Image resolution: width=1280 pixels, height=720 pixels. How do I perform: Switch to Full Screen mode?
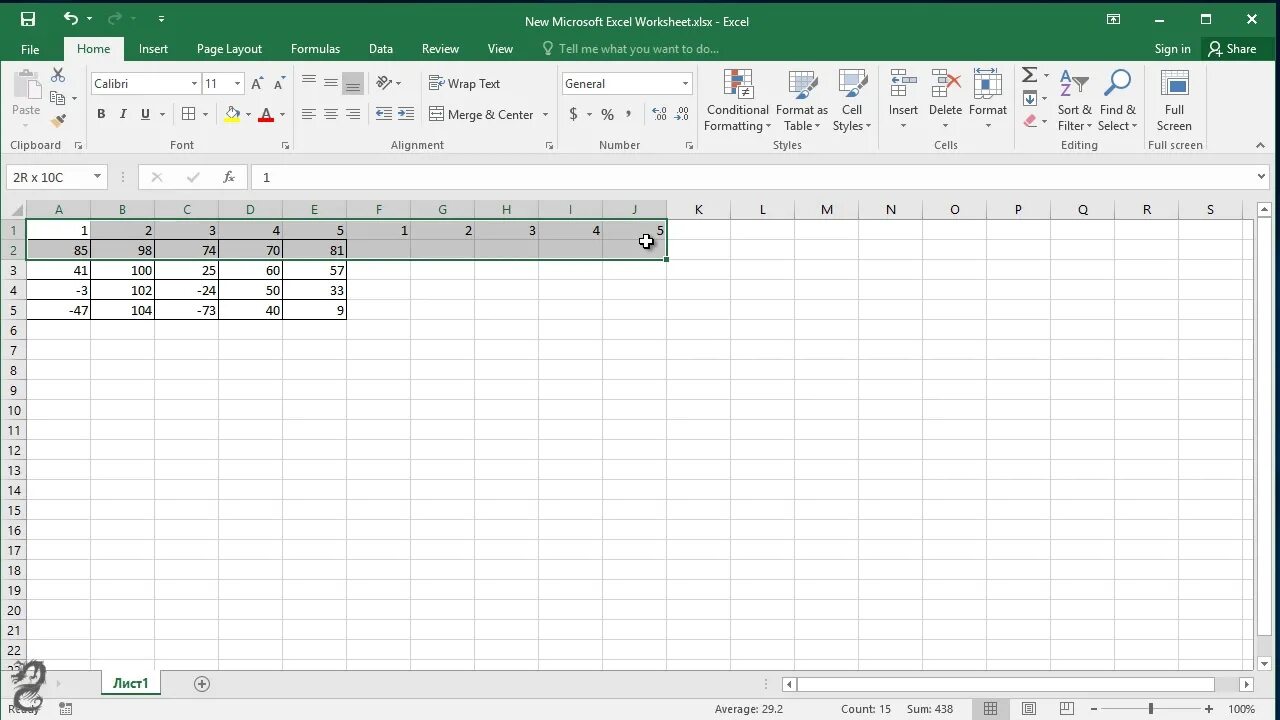[1174, 100]
